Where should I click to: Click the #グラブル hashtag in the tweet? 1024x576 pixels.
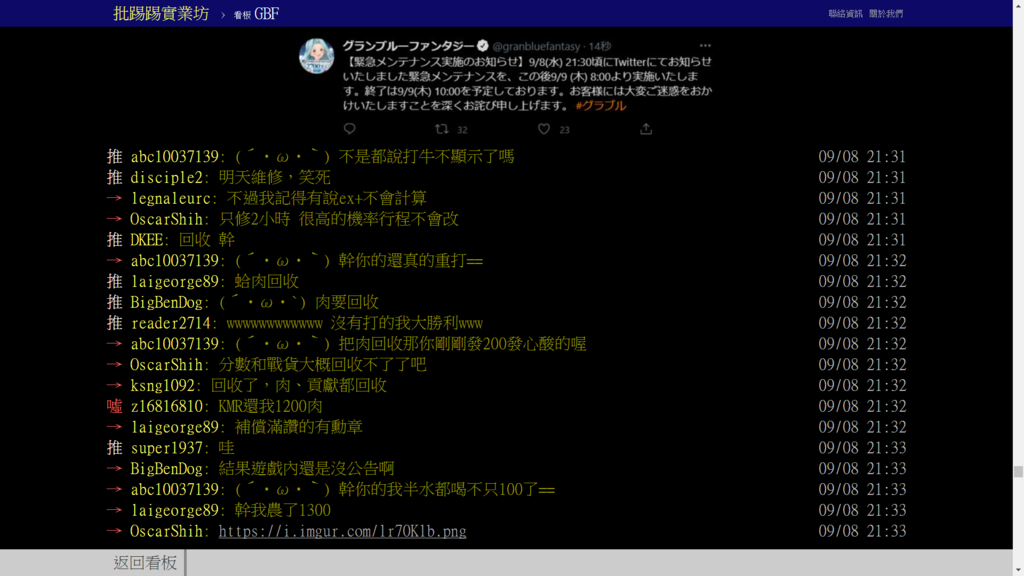[600, 105]
